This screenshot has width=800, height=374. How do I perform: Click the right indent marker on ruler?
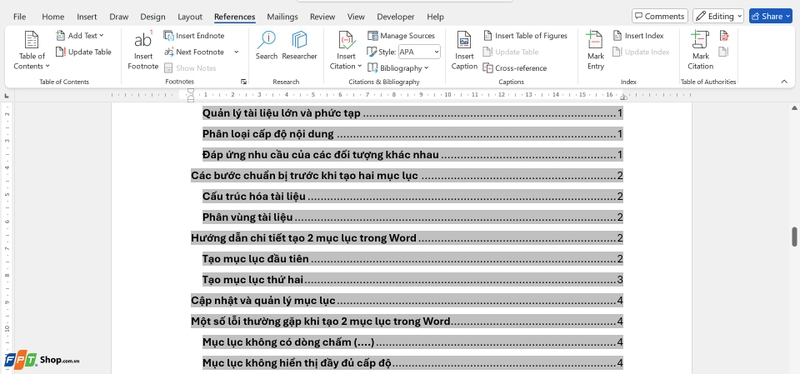pyautogui.click(x=623, y=97)
